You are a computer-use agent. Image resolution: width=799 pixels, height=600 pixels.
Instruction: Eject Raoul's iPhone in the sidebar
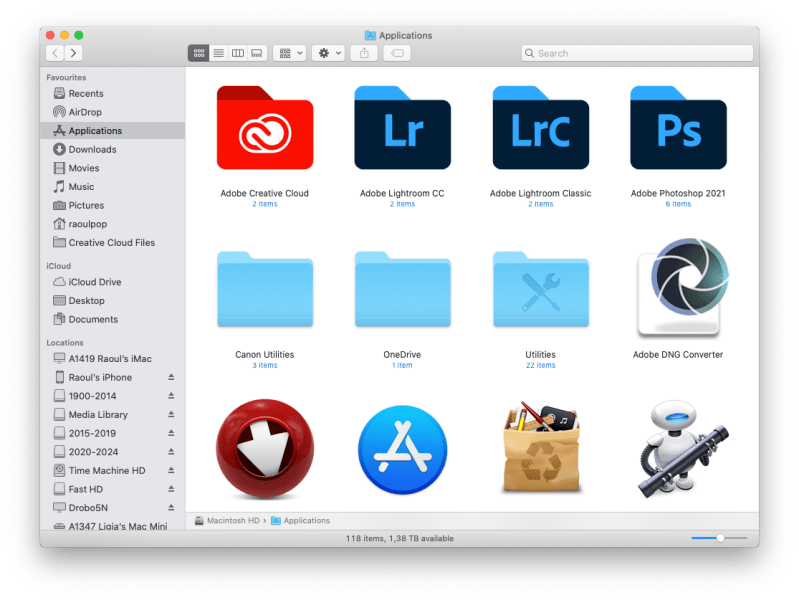170,378
